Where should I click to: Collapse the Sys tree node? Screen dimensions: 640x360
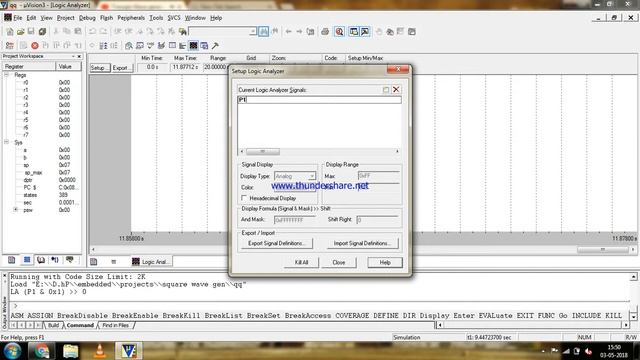point(7,142)
